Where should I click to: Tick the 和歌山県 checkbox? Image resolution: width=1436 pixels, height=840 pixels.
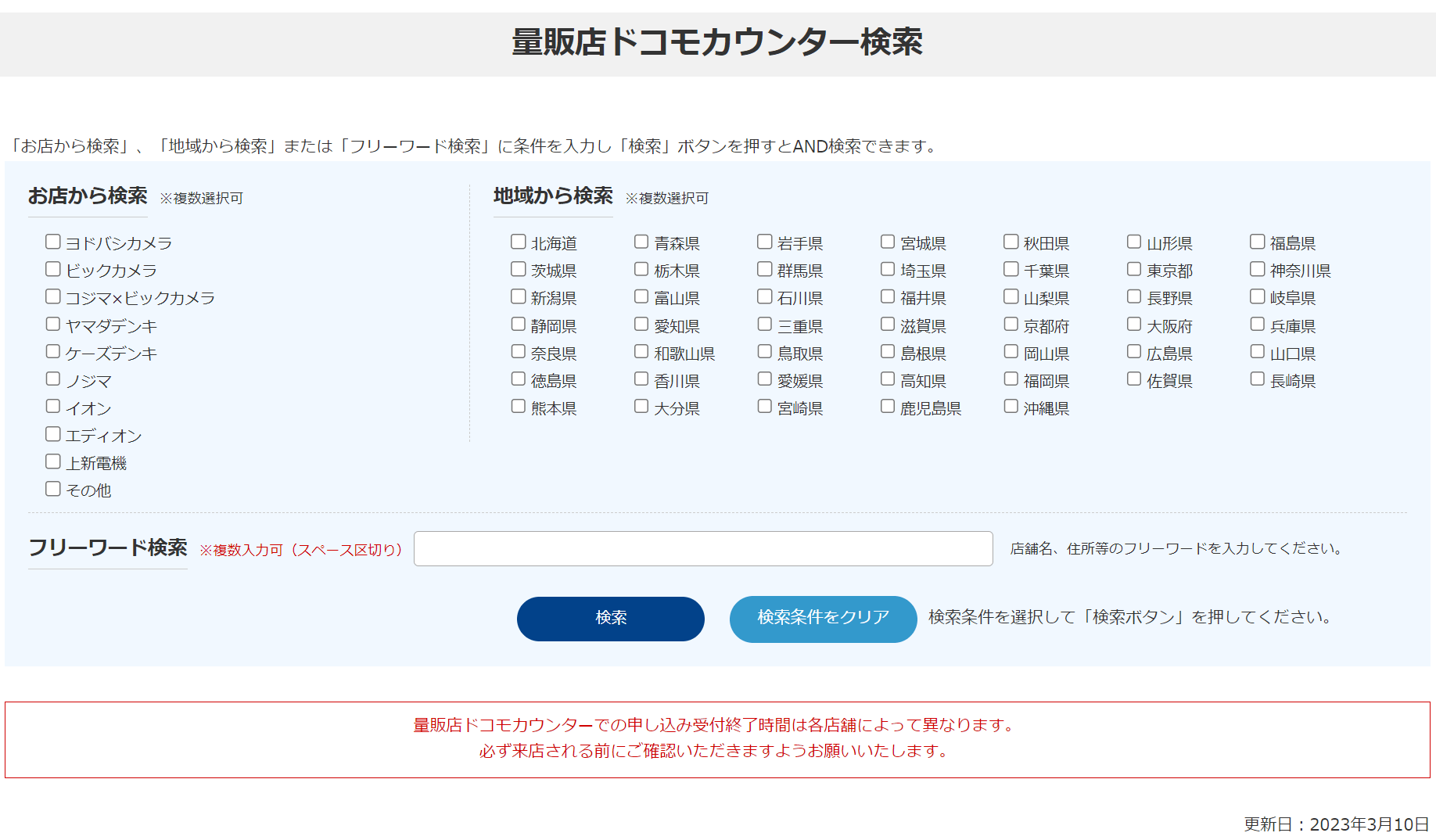(641, 351)
